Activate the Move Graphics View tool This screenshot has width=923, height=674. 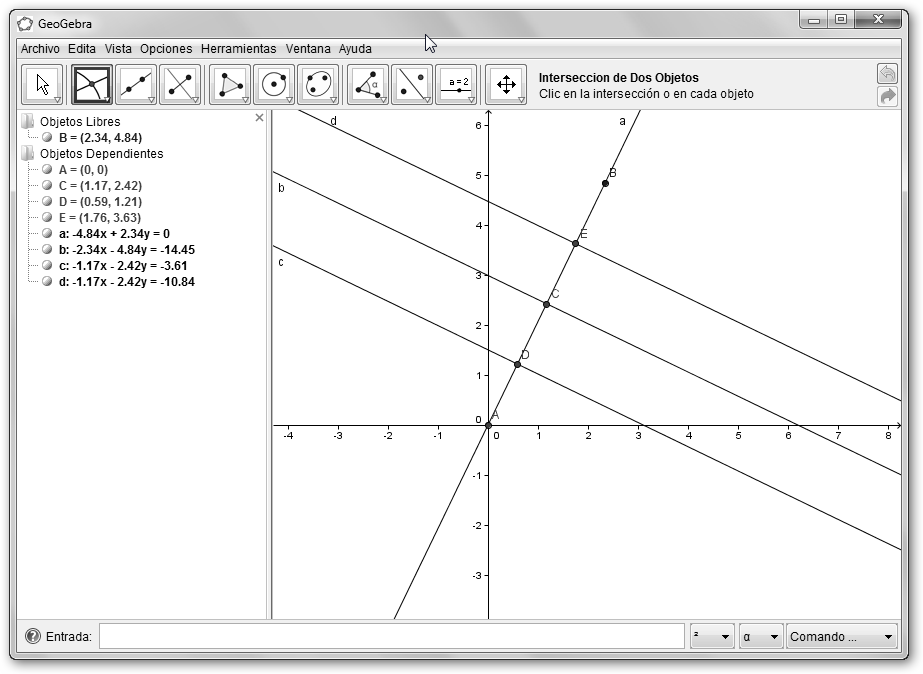tap(506, 85)
